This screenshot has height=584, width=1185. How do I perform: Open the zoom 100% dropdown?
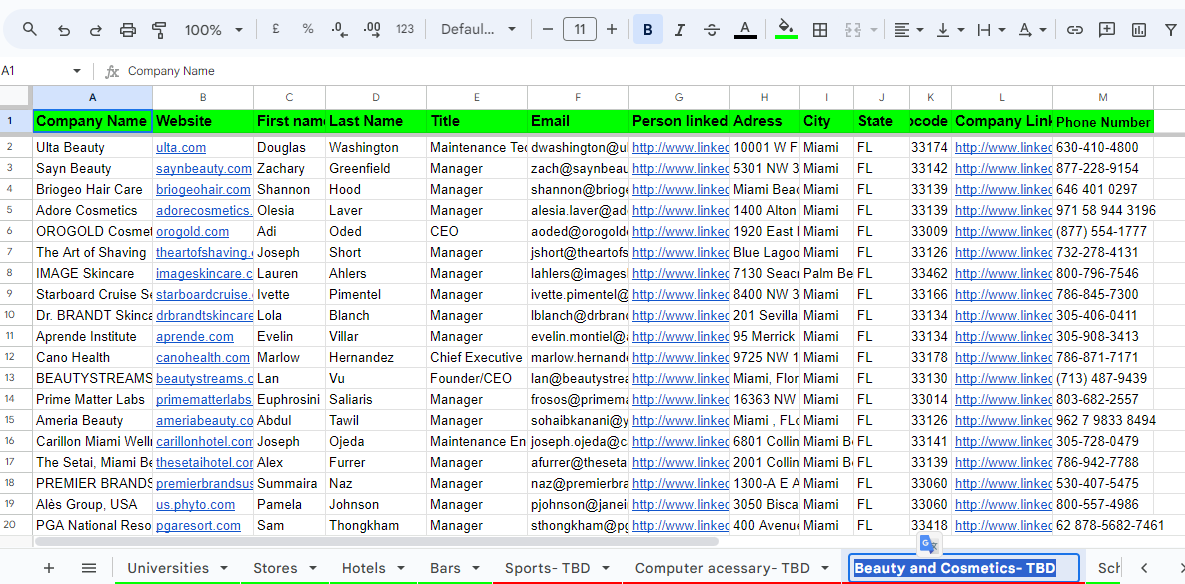point(213,30)
